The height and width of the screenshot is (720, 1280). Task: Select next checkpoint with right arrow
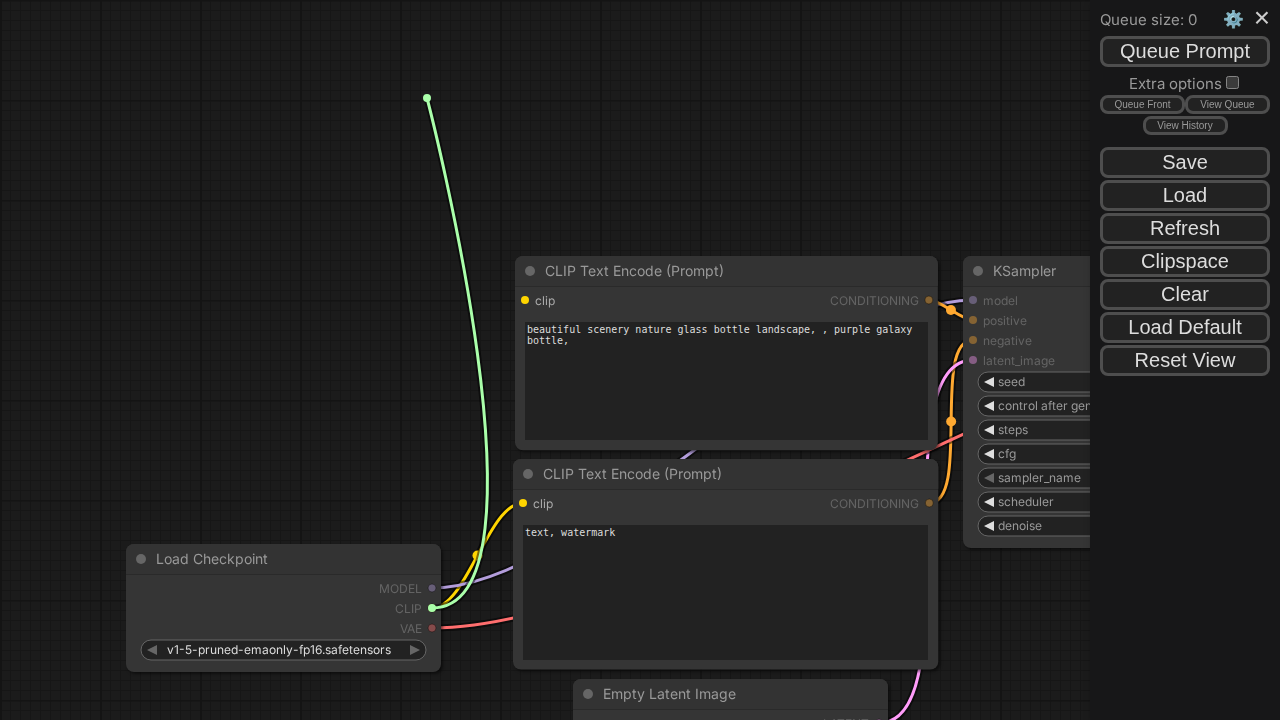[414, 650]
